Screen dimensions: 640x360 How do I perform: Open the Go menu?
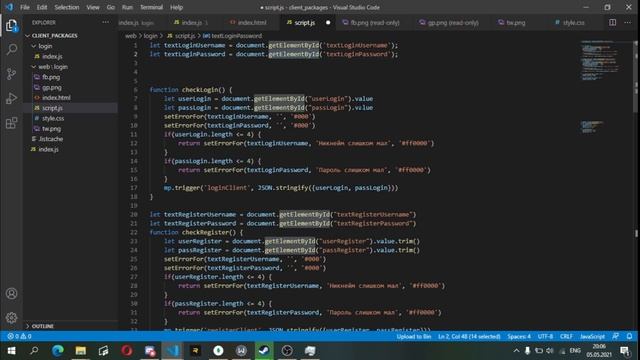111,7
